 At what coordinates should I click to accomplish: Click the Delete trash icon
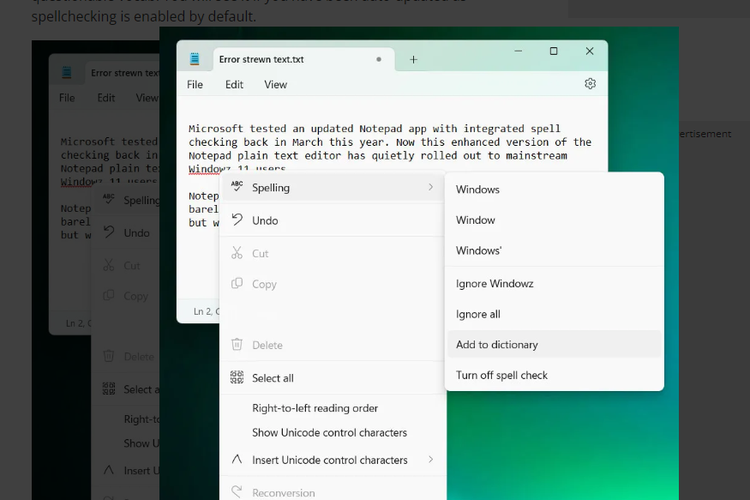237,345
